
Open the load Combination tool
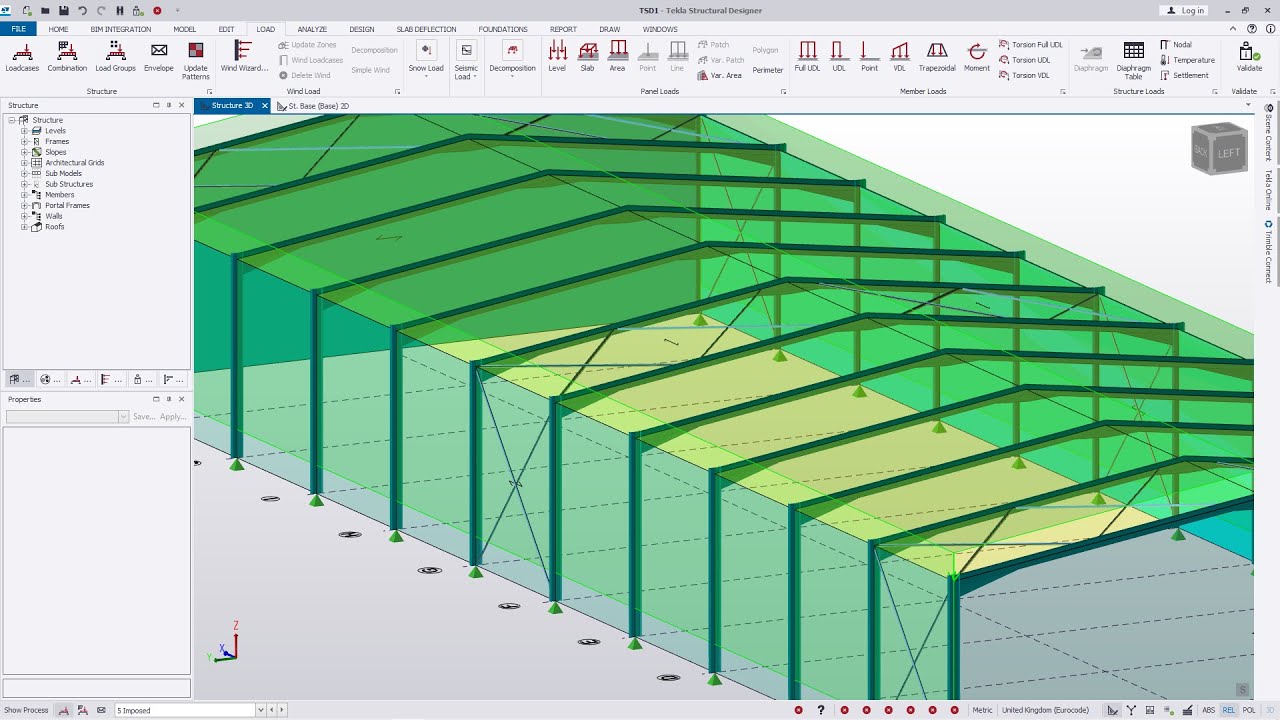67,57
